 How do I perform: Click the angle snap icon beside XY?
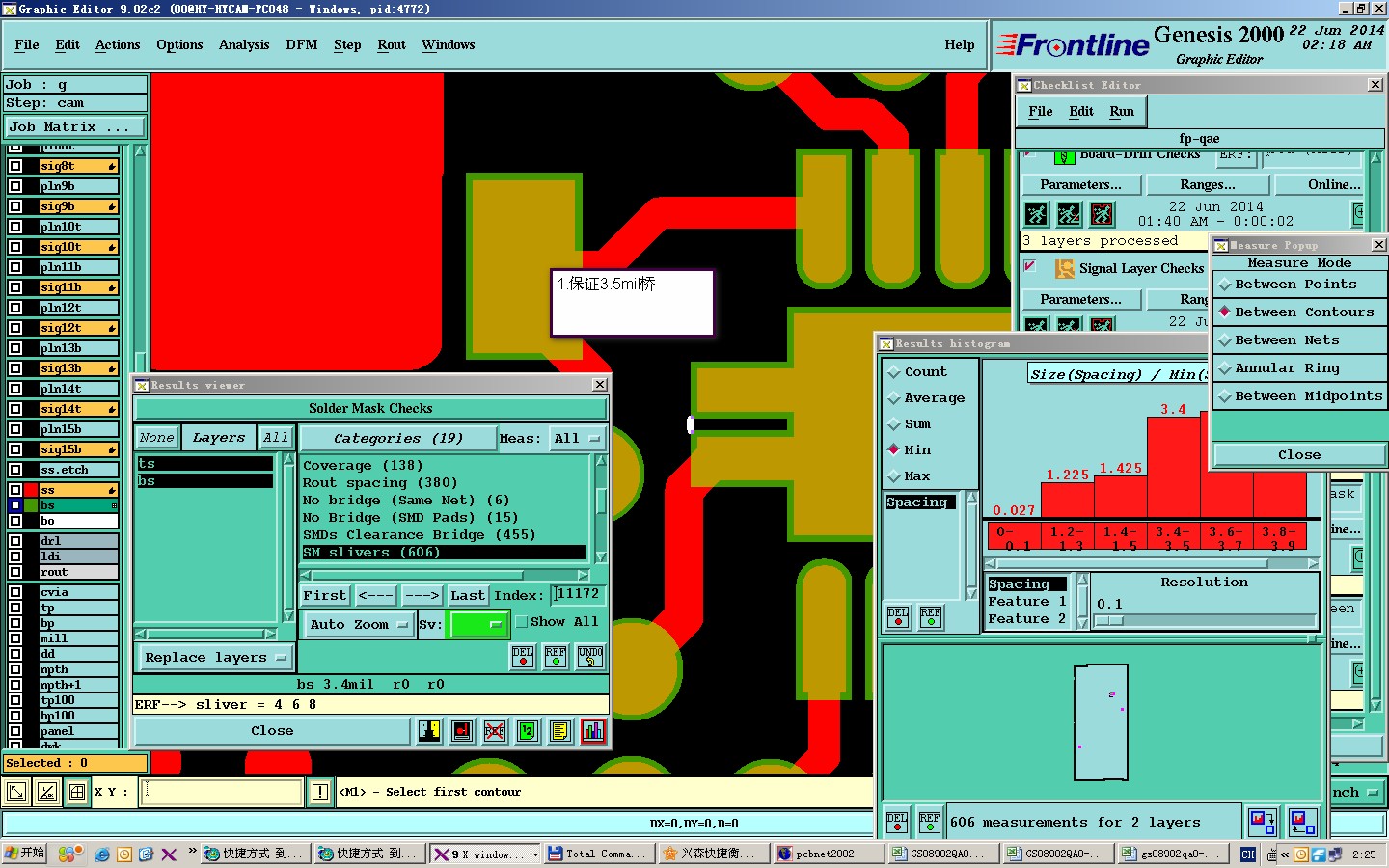(x=46, y=792)
